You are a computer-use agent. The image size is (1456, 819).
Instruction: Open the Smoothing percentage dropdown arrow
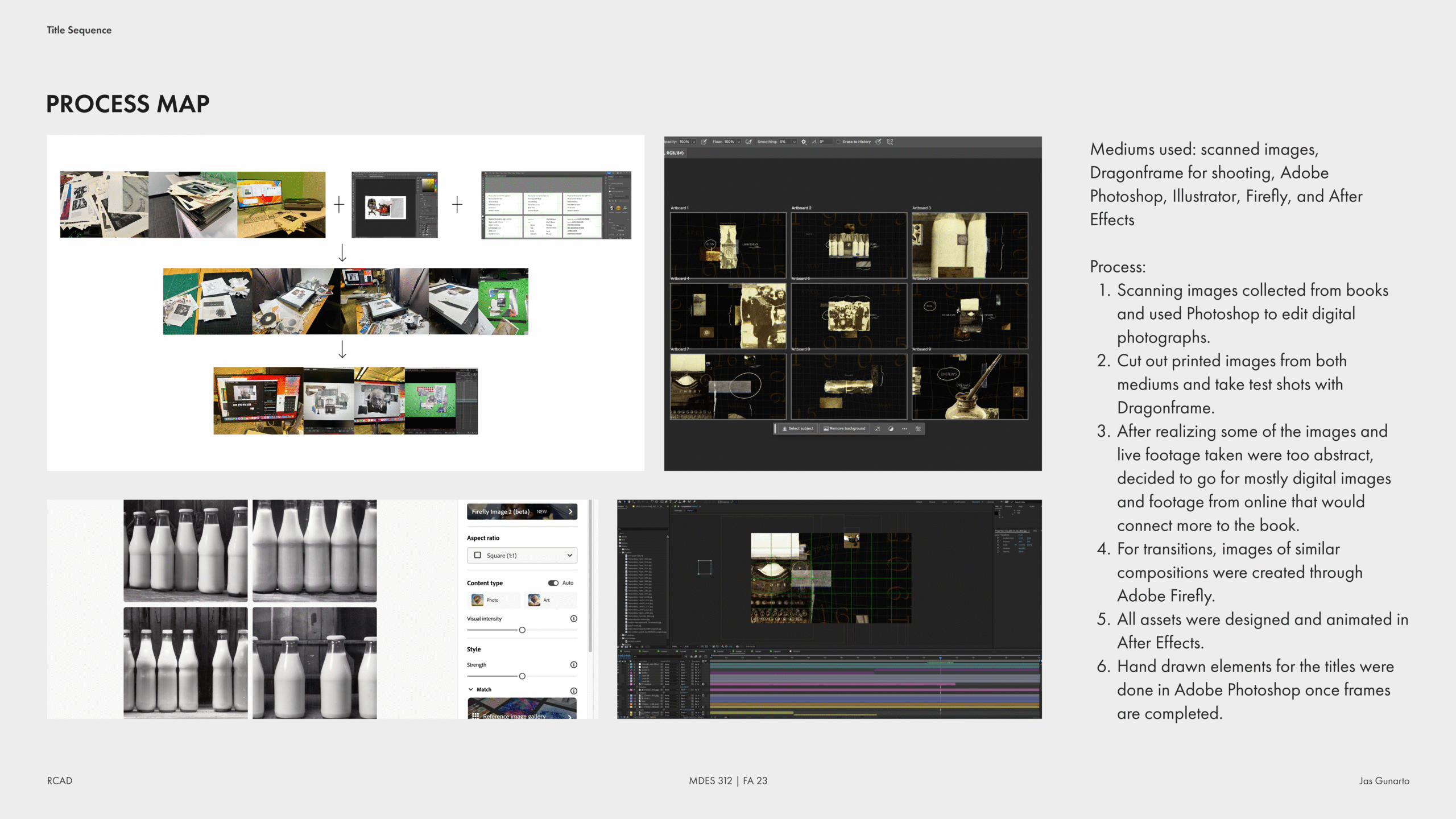click(794, 142)
